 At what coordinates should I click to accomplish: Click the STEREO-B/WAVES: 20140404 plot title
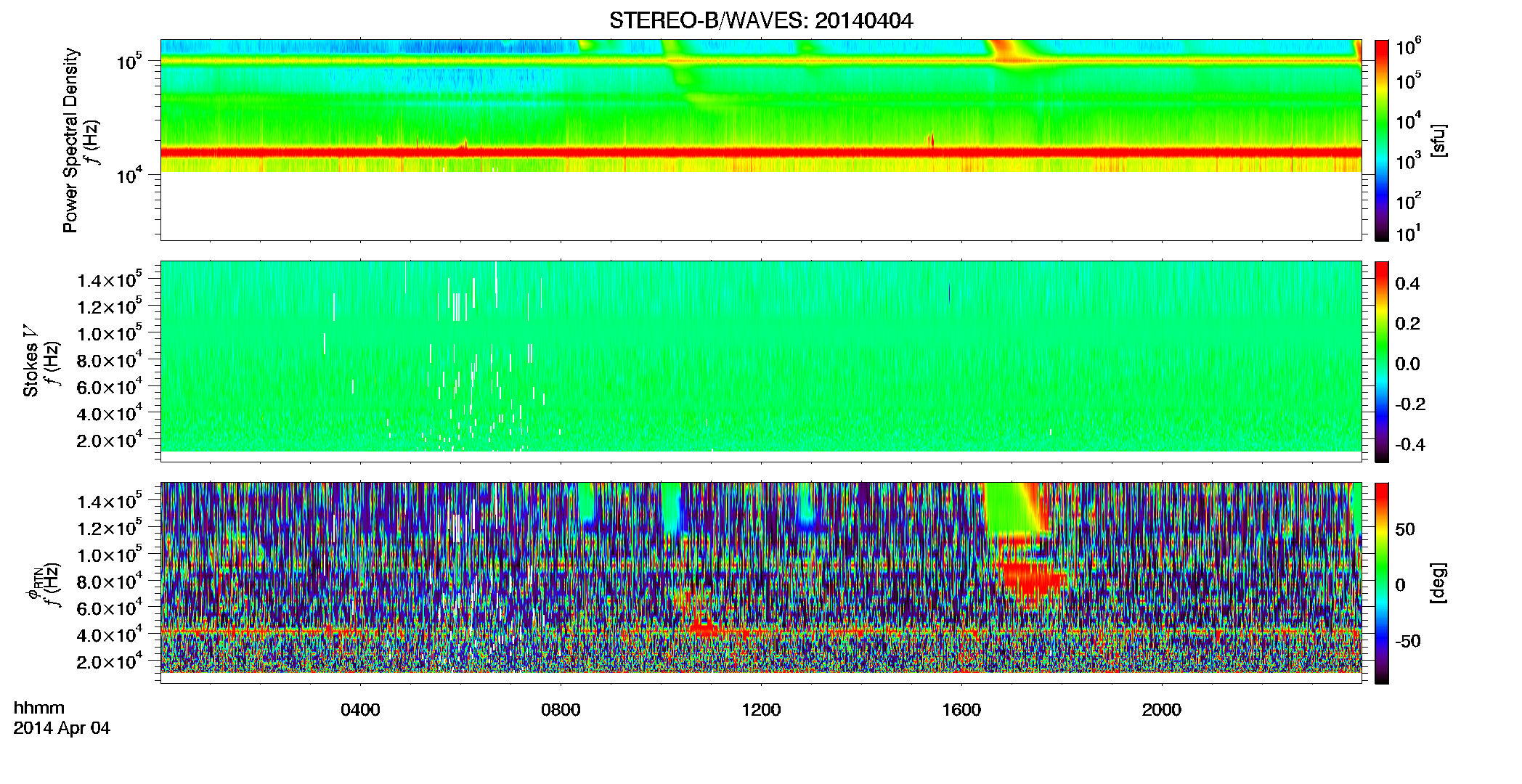(x=761, y=21)
